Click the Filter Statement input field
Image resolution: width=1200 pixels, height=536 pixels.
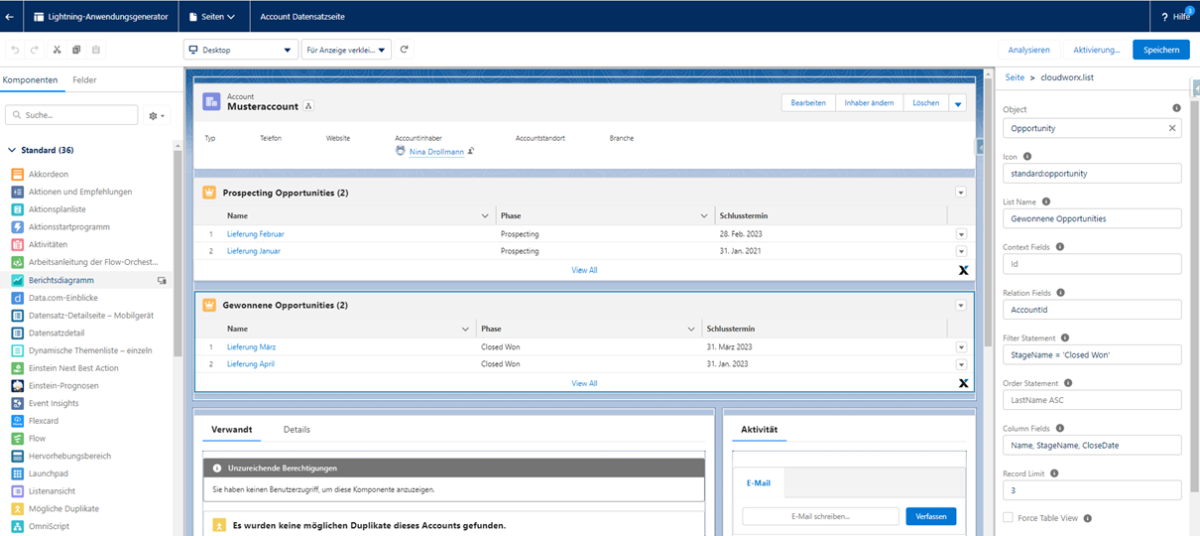1092,355
